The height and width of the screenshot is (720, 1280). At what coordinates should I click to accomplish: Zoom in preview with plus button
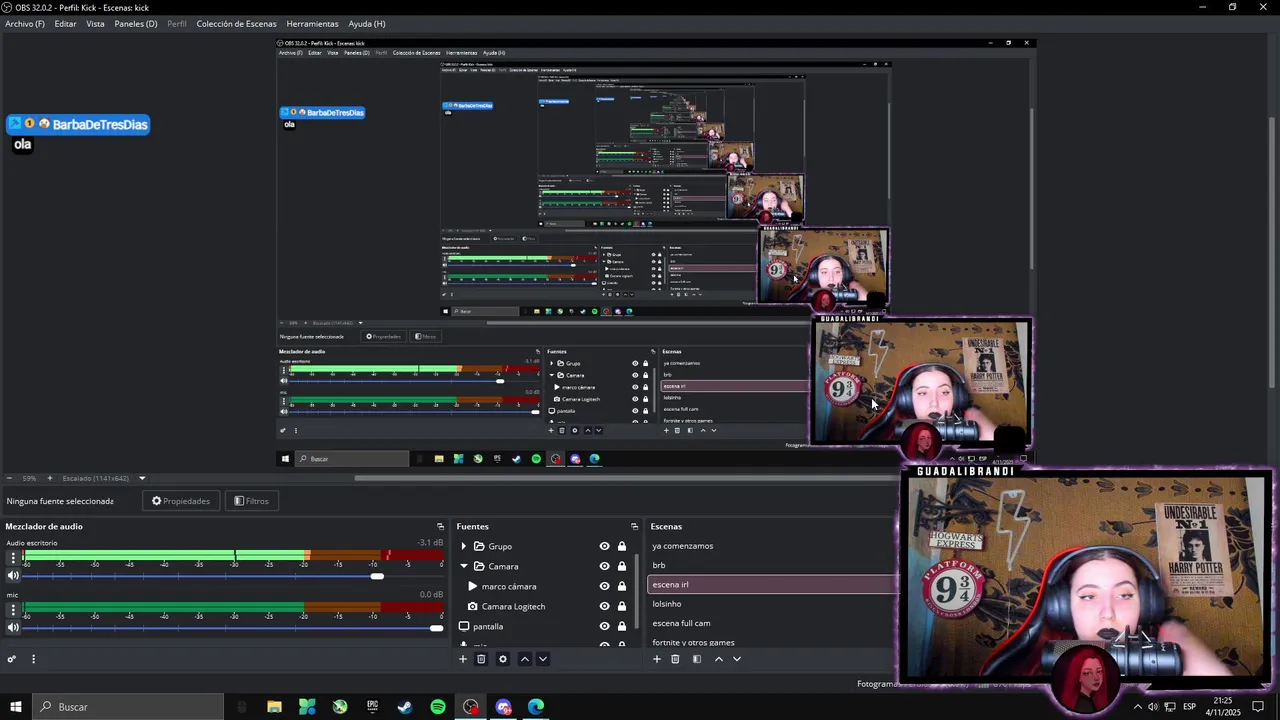point(50,478)
